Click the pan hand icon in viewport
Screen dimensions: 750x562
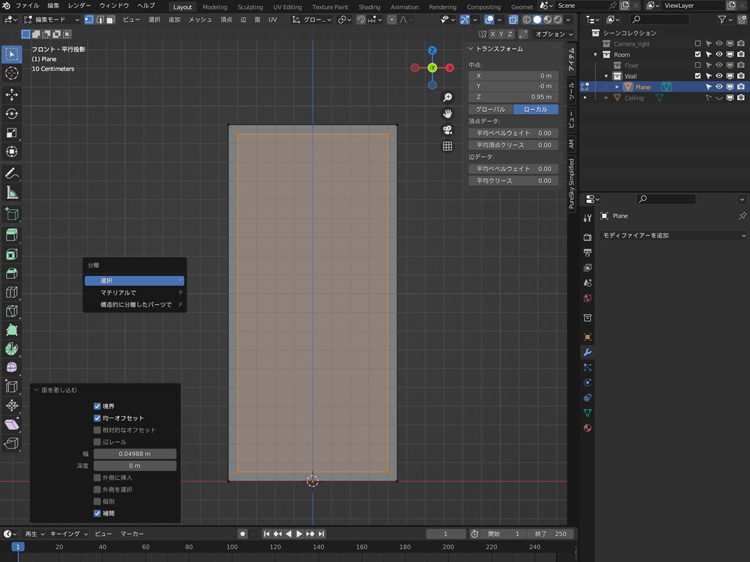[448, 114]
